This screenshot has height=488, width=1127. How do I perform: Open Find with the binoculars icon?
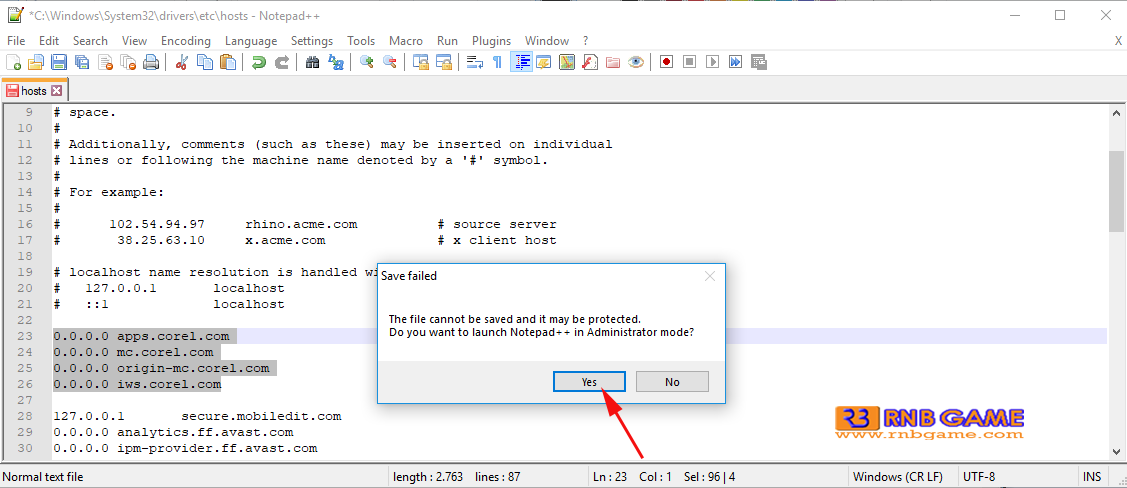pos(313,63)
